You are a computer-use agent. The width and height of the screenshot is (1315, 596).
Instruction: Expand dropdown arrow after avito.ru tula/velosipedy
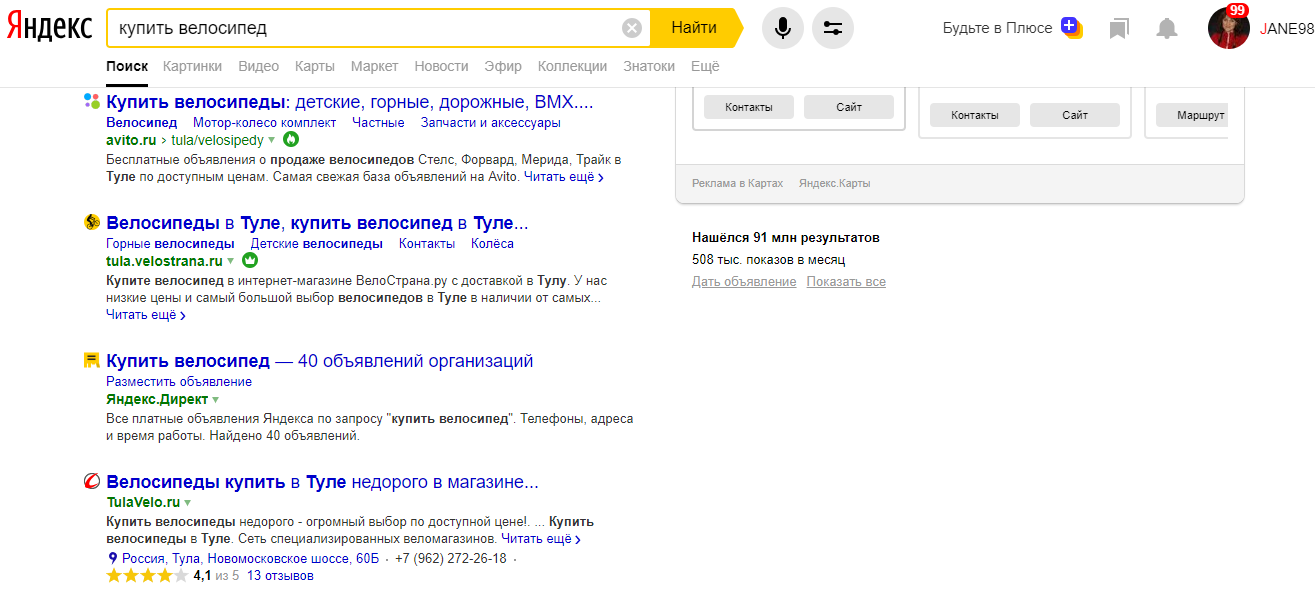(273, 141)
